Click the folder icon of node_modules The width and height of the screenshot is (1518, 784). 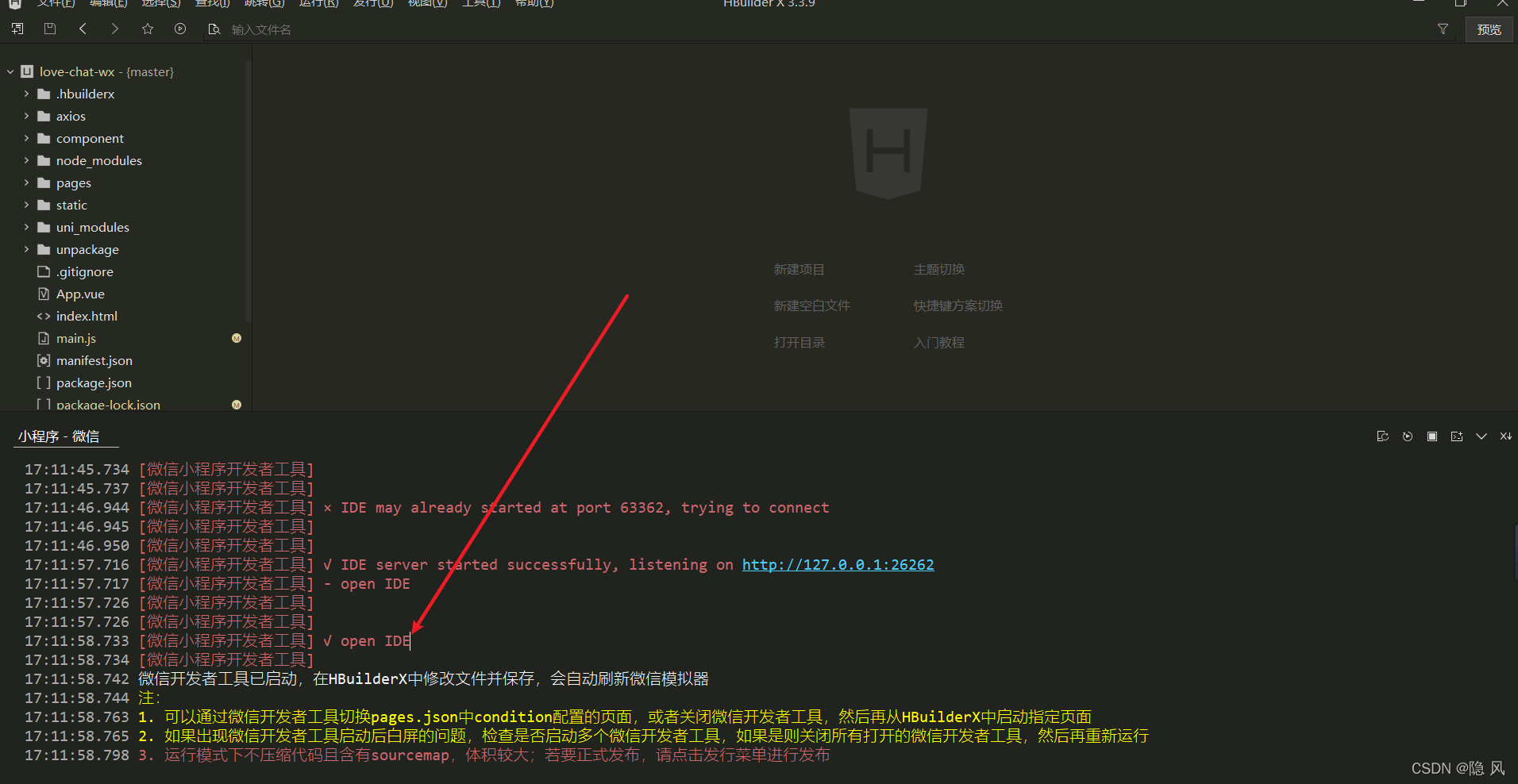(x=44, y=160)
